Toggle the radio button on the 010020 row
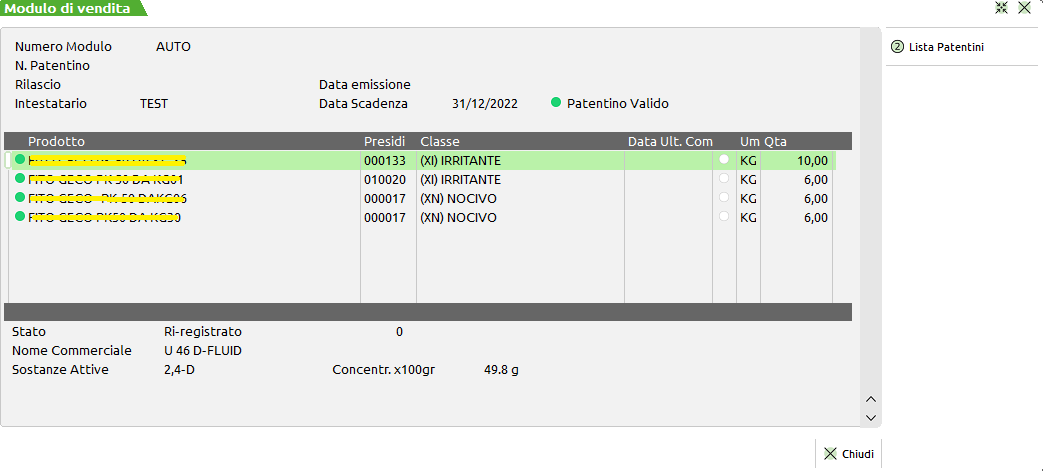Image resolution: width=1043 pixels, height=471 pixels. (x=724, y=179)
